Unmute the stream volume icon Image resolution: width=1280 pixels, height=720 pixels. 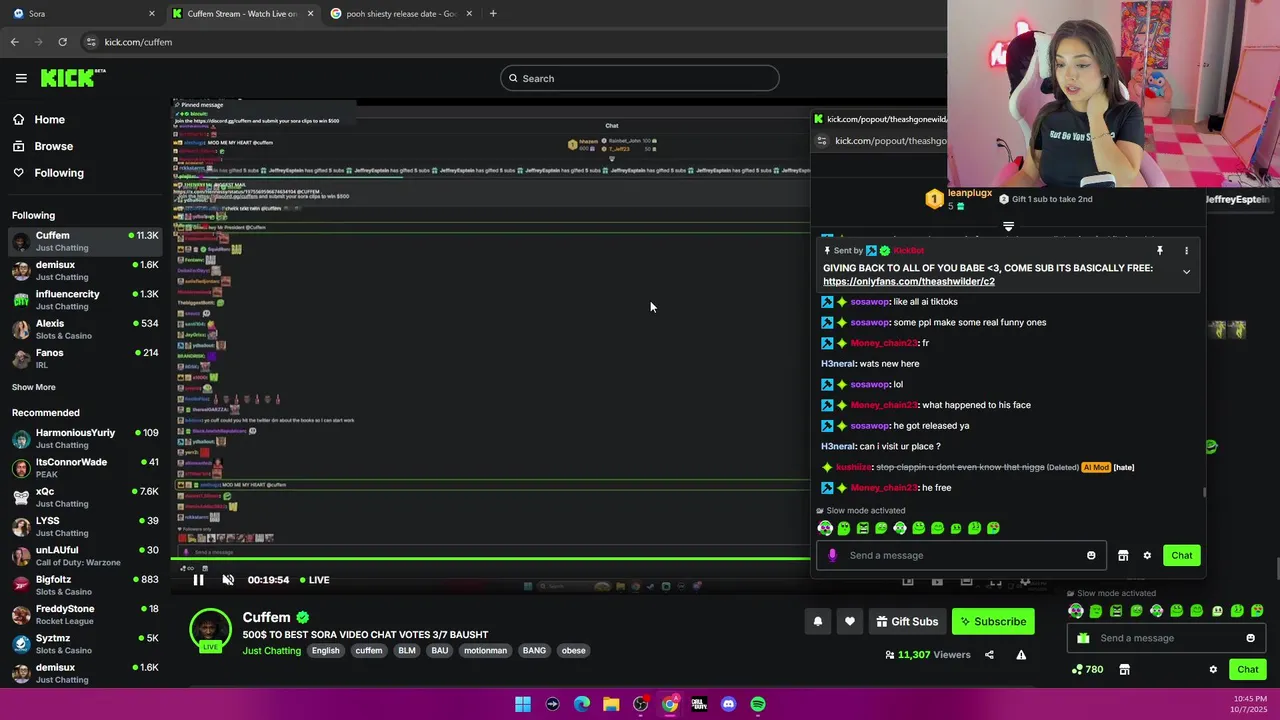(228, 580)
